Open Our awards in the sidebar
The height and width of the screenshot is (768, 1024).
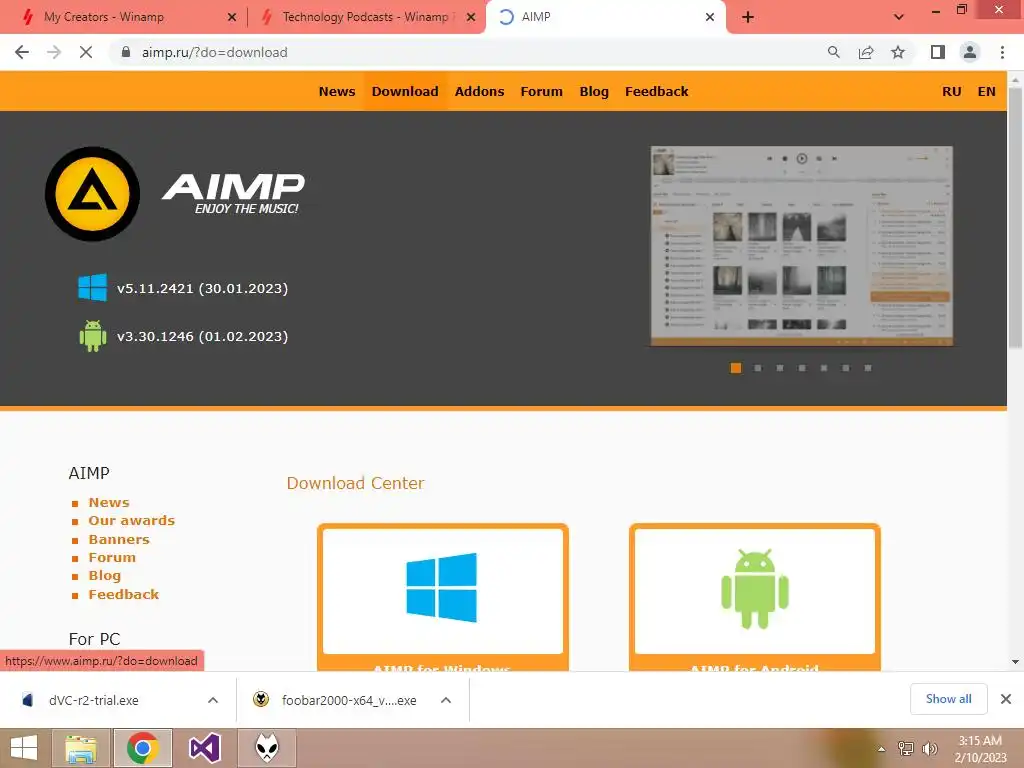click(x=131, y=520)
